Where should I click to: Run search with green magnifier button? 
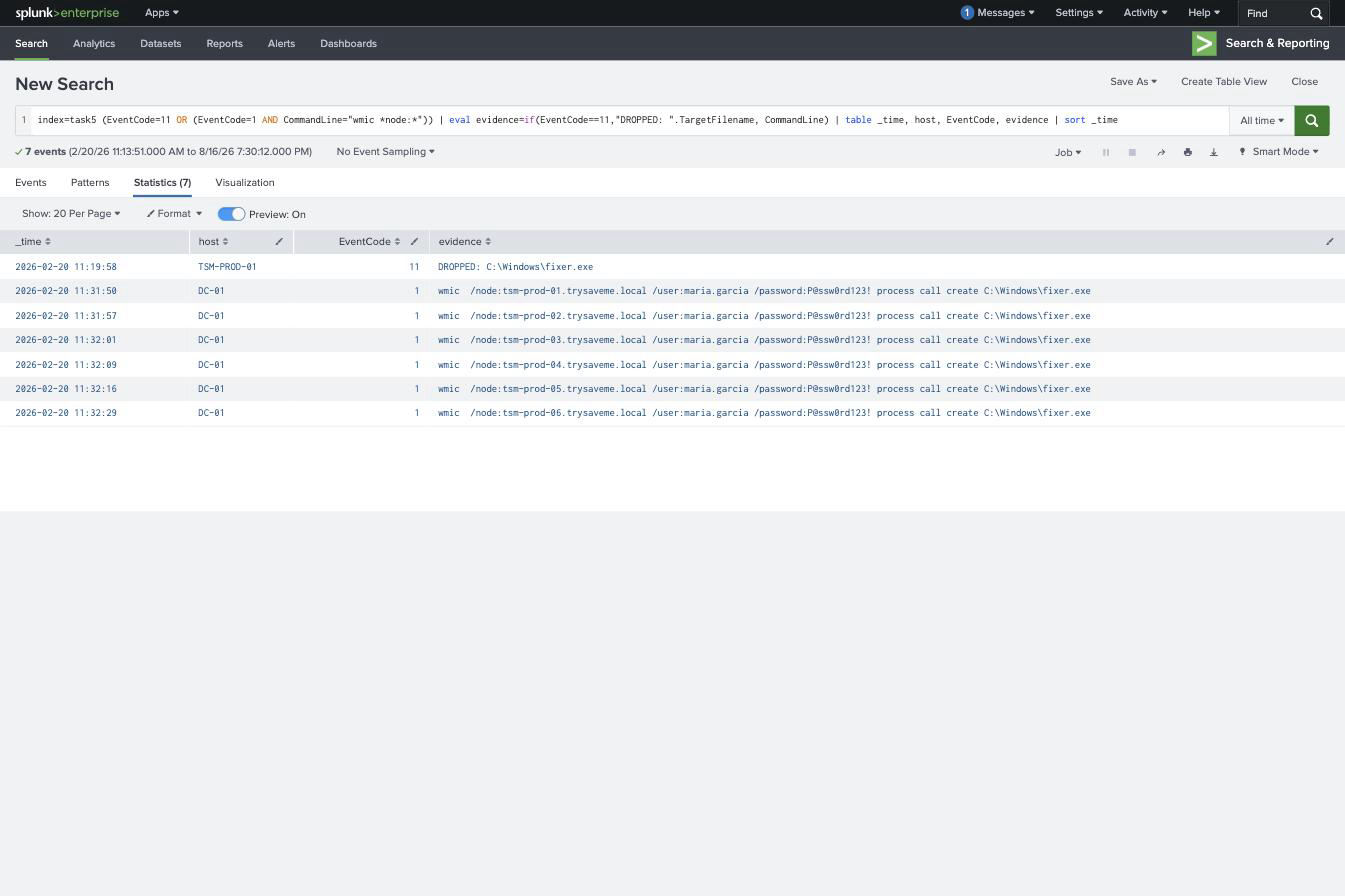click(x=1312, y=121)
